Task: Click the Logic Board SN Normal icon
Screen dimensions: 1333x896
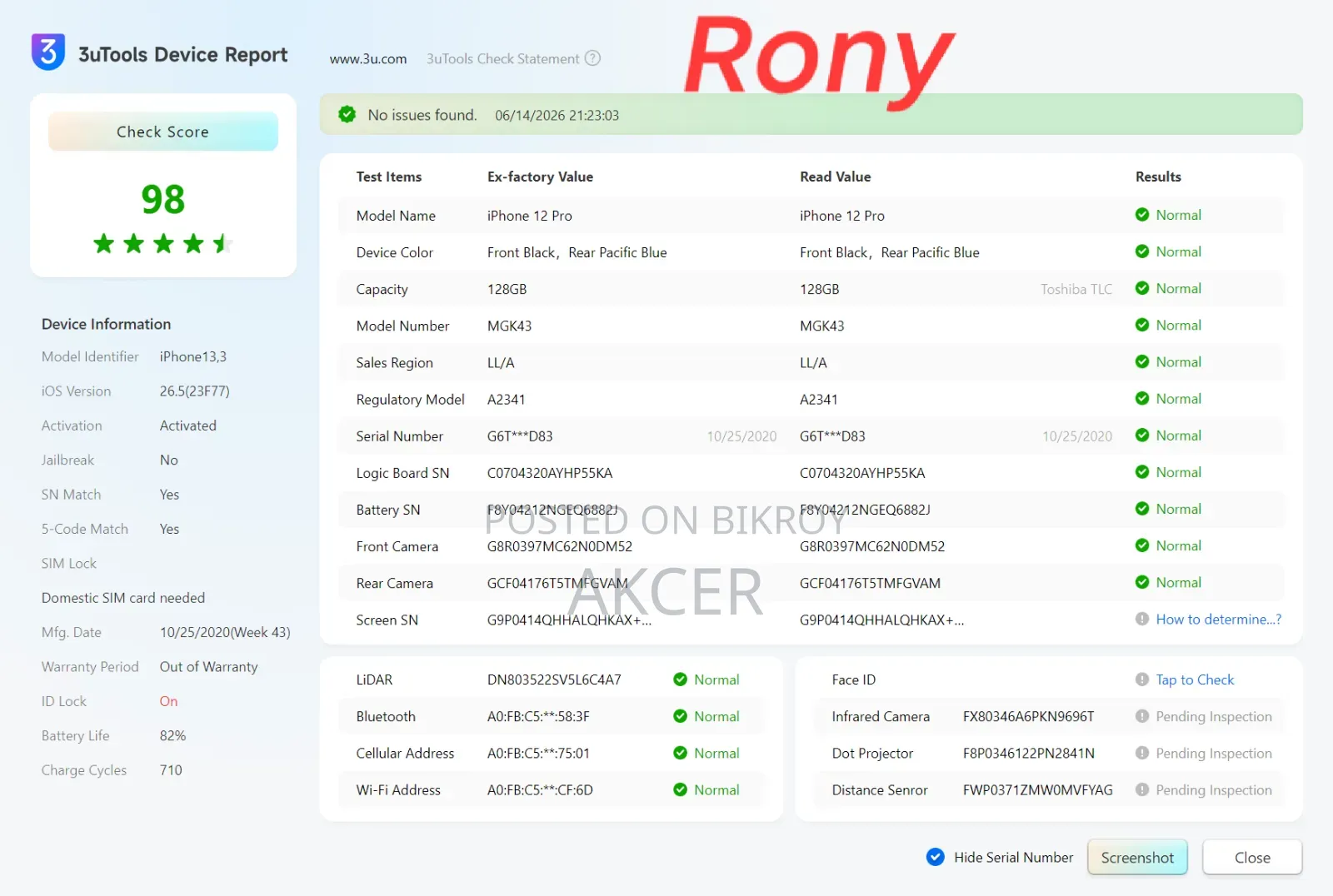Action: coord(1142,472)
